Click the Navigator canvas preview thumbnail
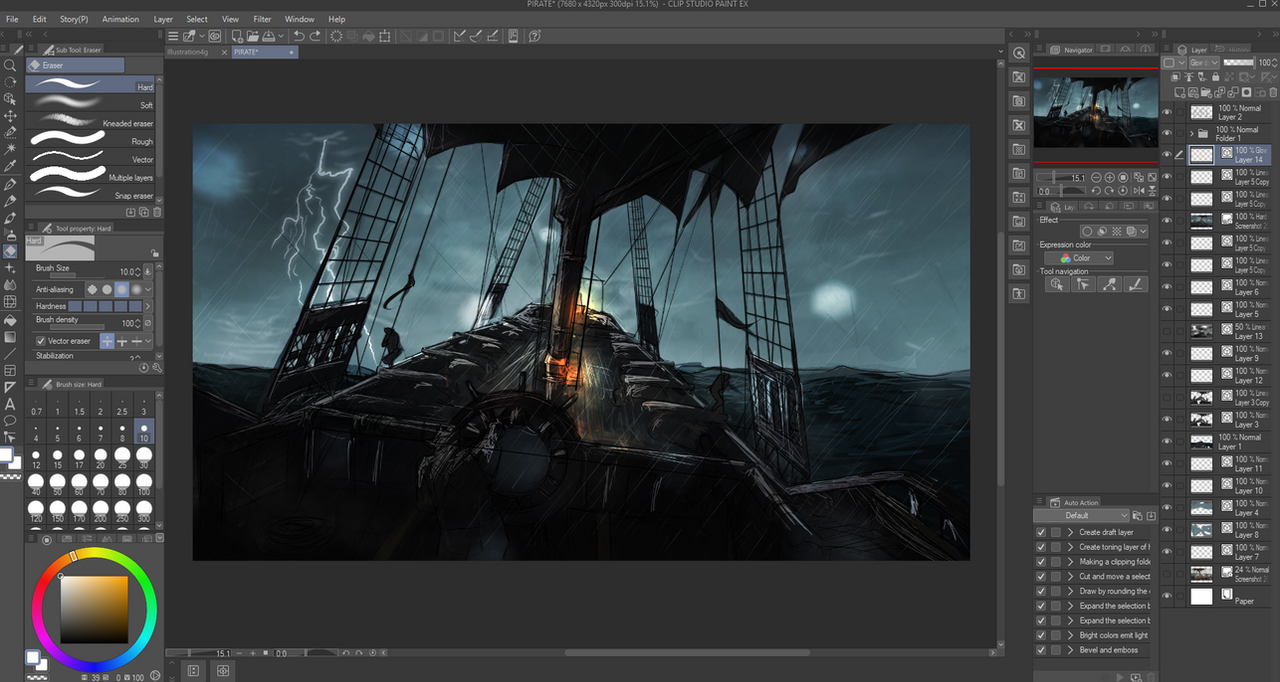The width and height of the screenshot is (1280, 682). tap(1097, 113)
